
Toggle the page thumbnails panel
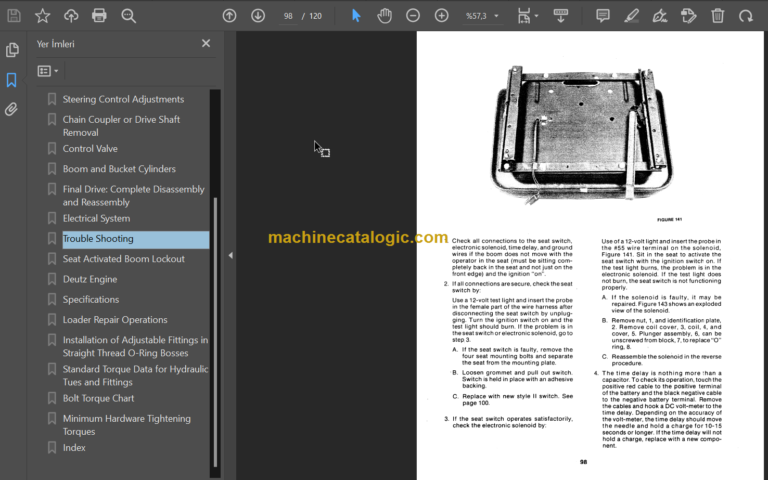point(12,50)
